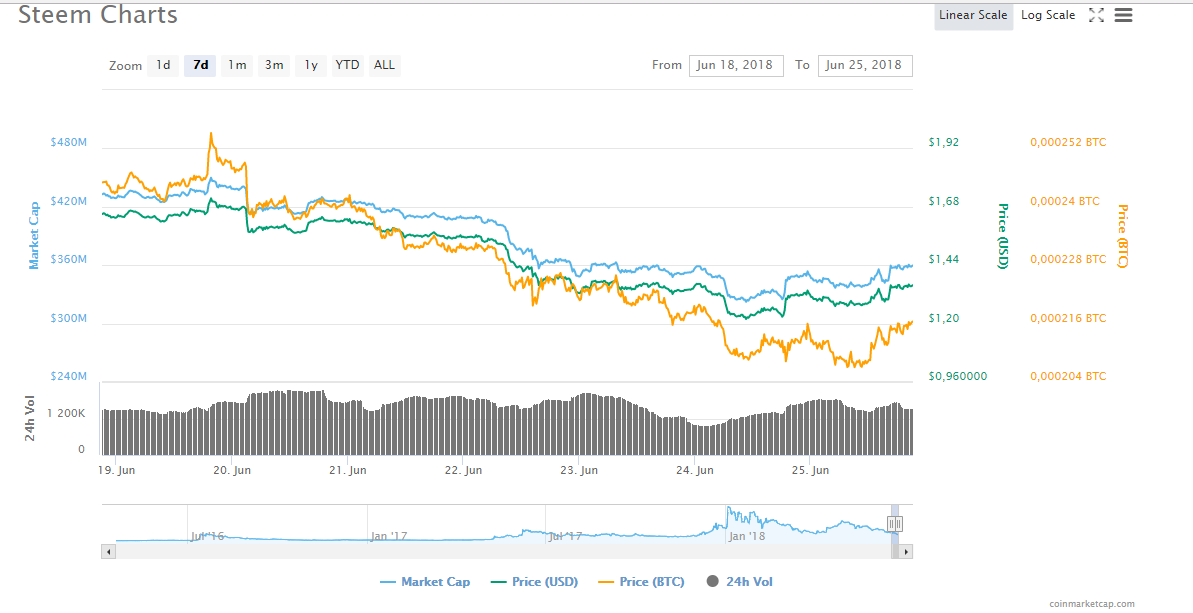Switch to Linear Scale
The height and width of the screenshot is (613, 1193).
click(x=973, y=15)
